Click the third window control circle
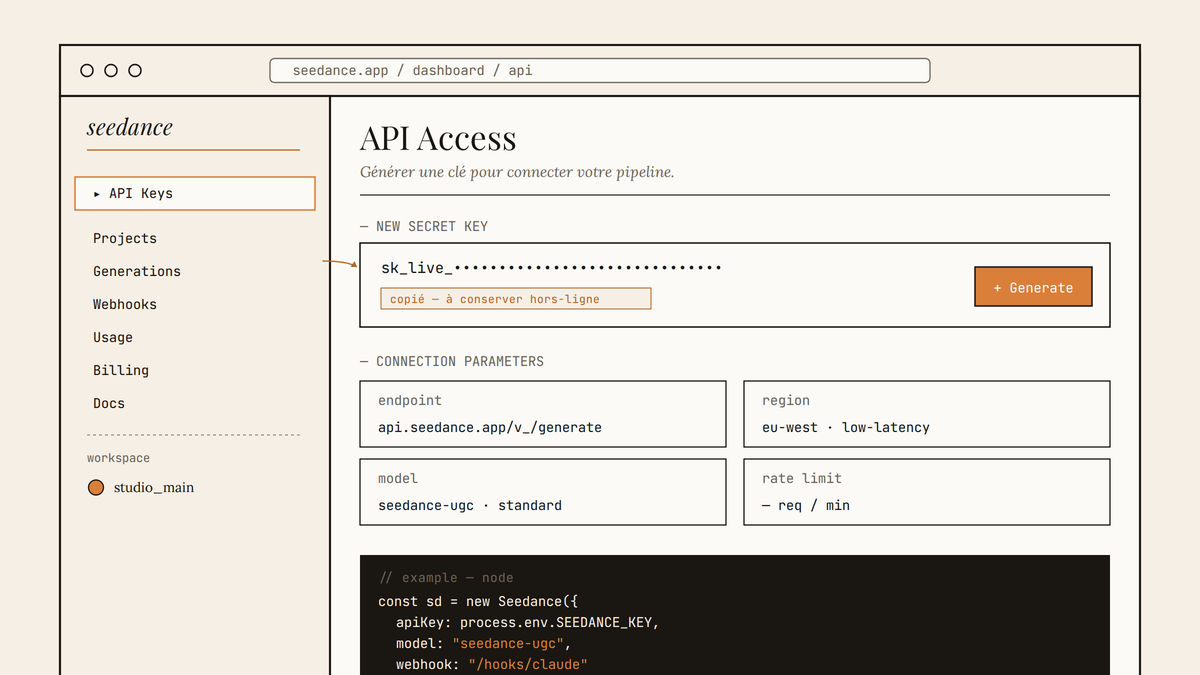Screen dimensions: 1200x675 pyautogui.click(x=135, y=71)
